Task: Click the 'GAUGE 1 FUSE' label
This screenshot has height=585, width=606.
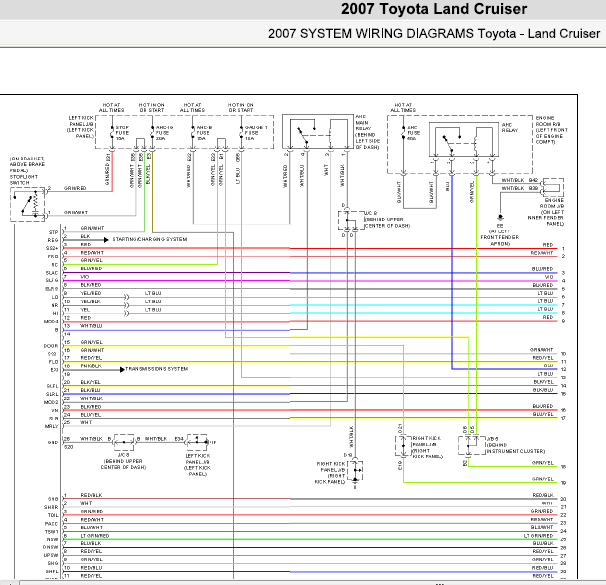Action: 255,133
